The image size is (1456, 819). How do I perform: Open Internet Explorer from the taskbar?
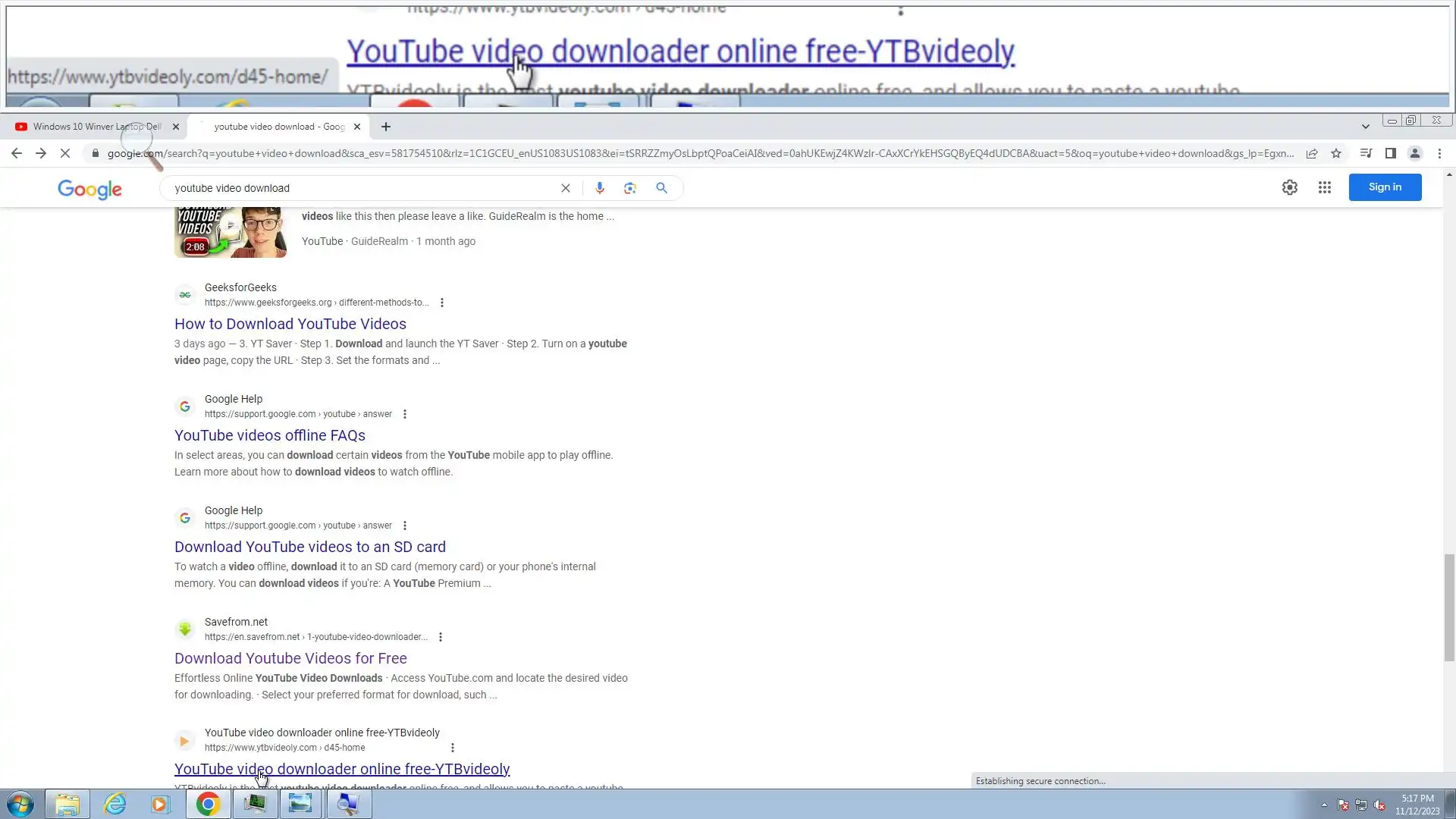115,804
